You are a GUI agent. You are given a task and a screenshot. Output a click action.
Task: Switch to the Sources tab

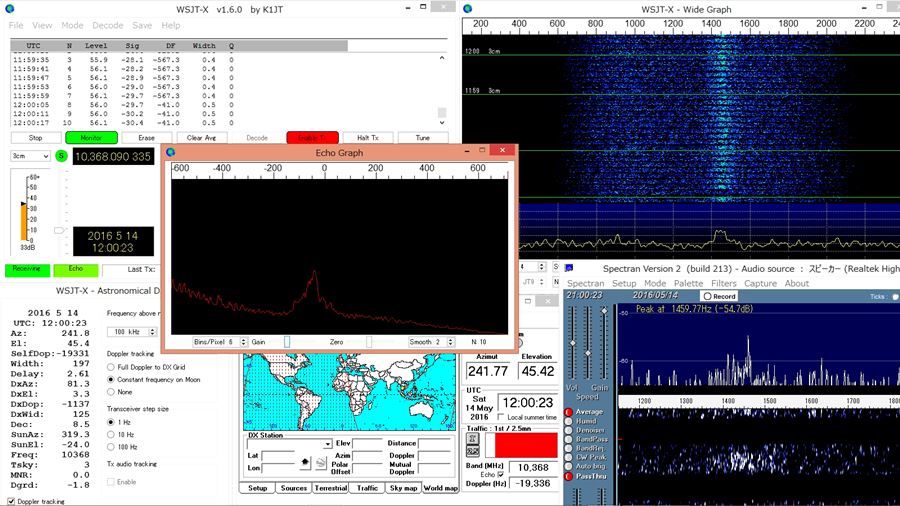(294, 488)
